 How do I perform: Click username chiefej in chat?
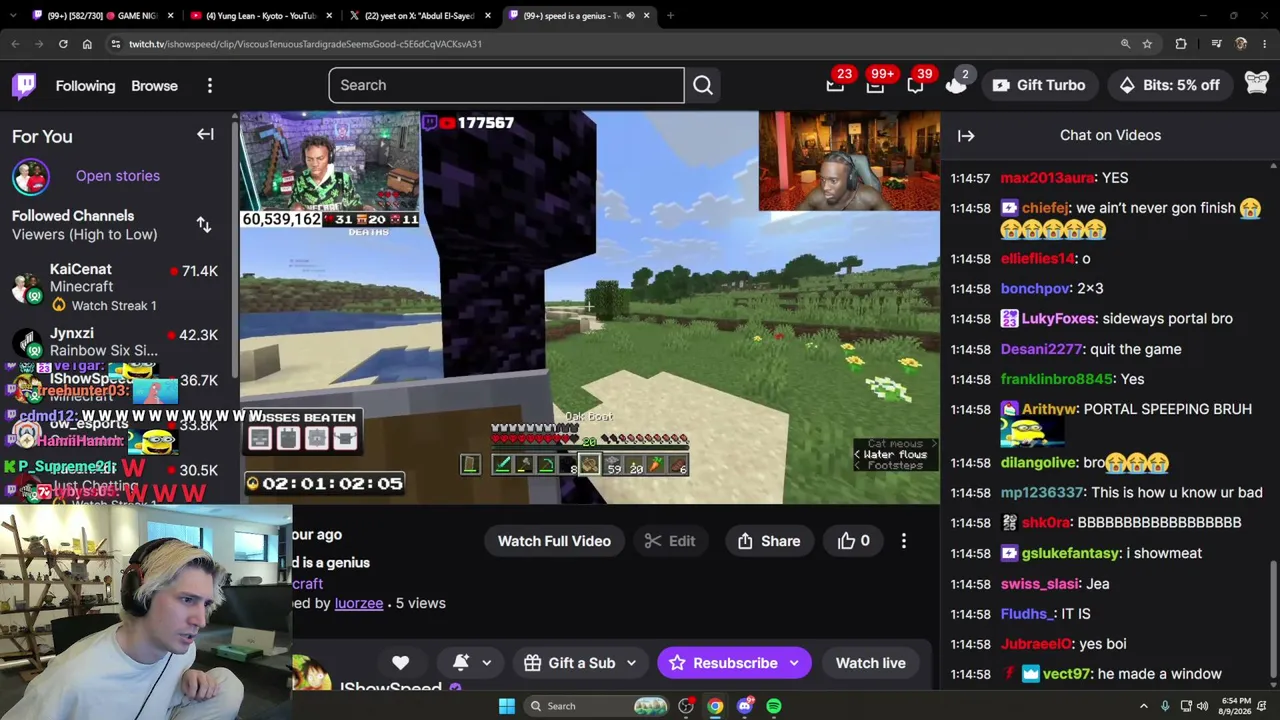point(1045,208)
